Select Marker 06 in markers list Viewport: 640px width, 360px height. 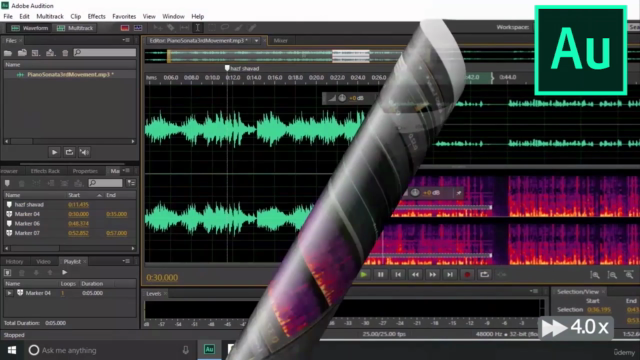[70, 224]
